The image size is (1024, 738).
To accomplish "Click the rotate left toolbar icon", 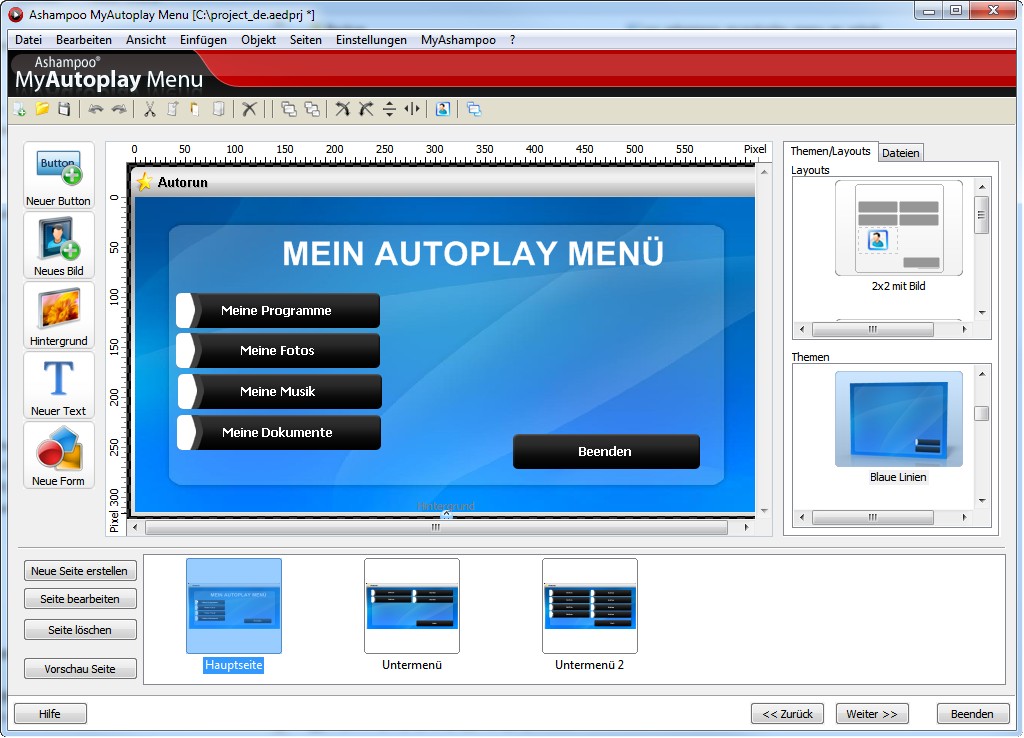I will click(343, 109).
